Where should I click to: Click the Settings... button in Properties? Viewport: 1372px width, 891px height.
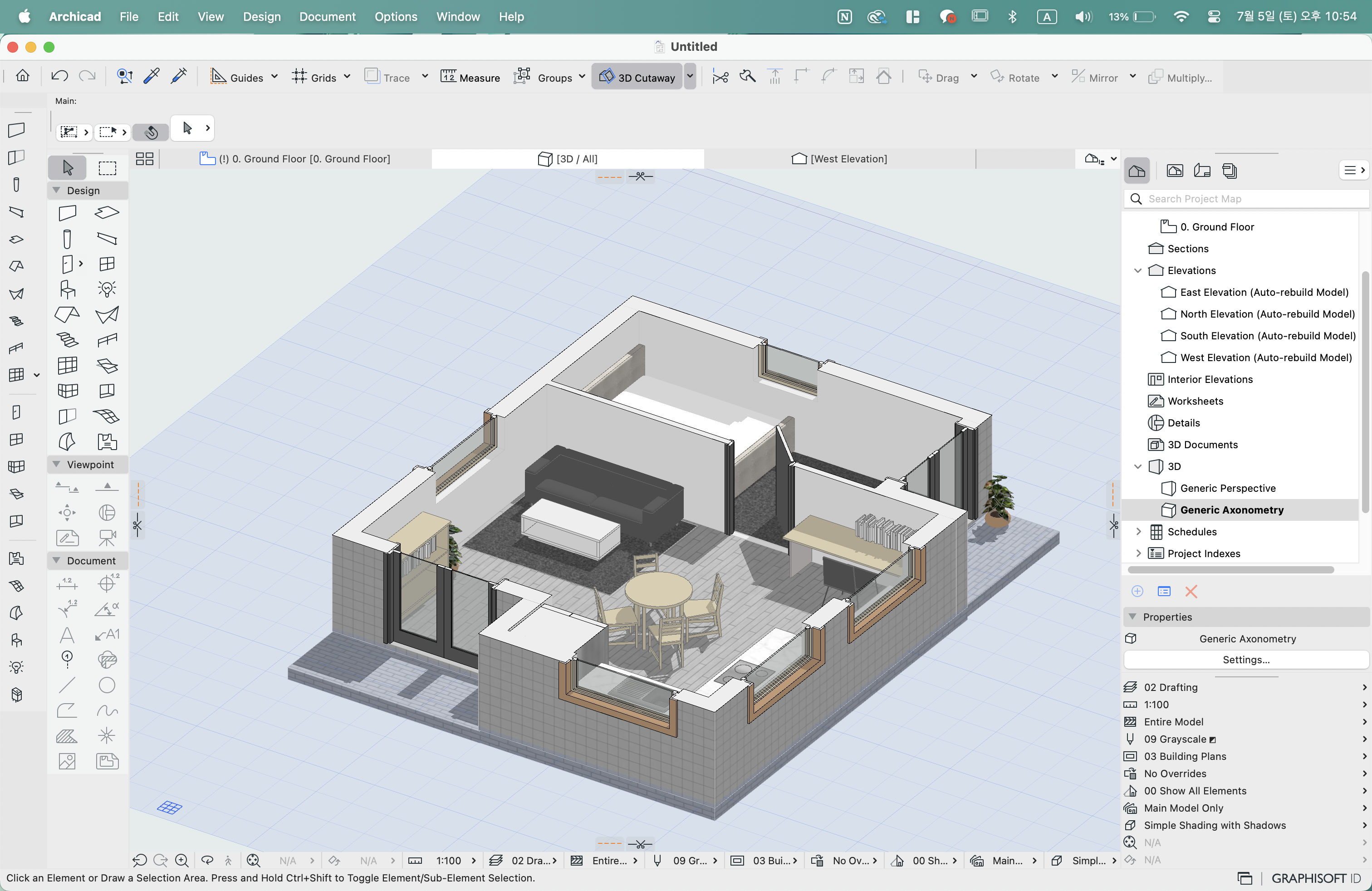1246,659
